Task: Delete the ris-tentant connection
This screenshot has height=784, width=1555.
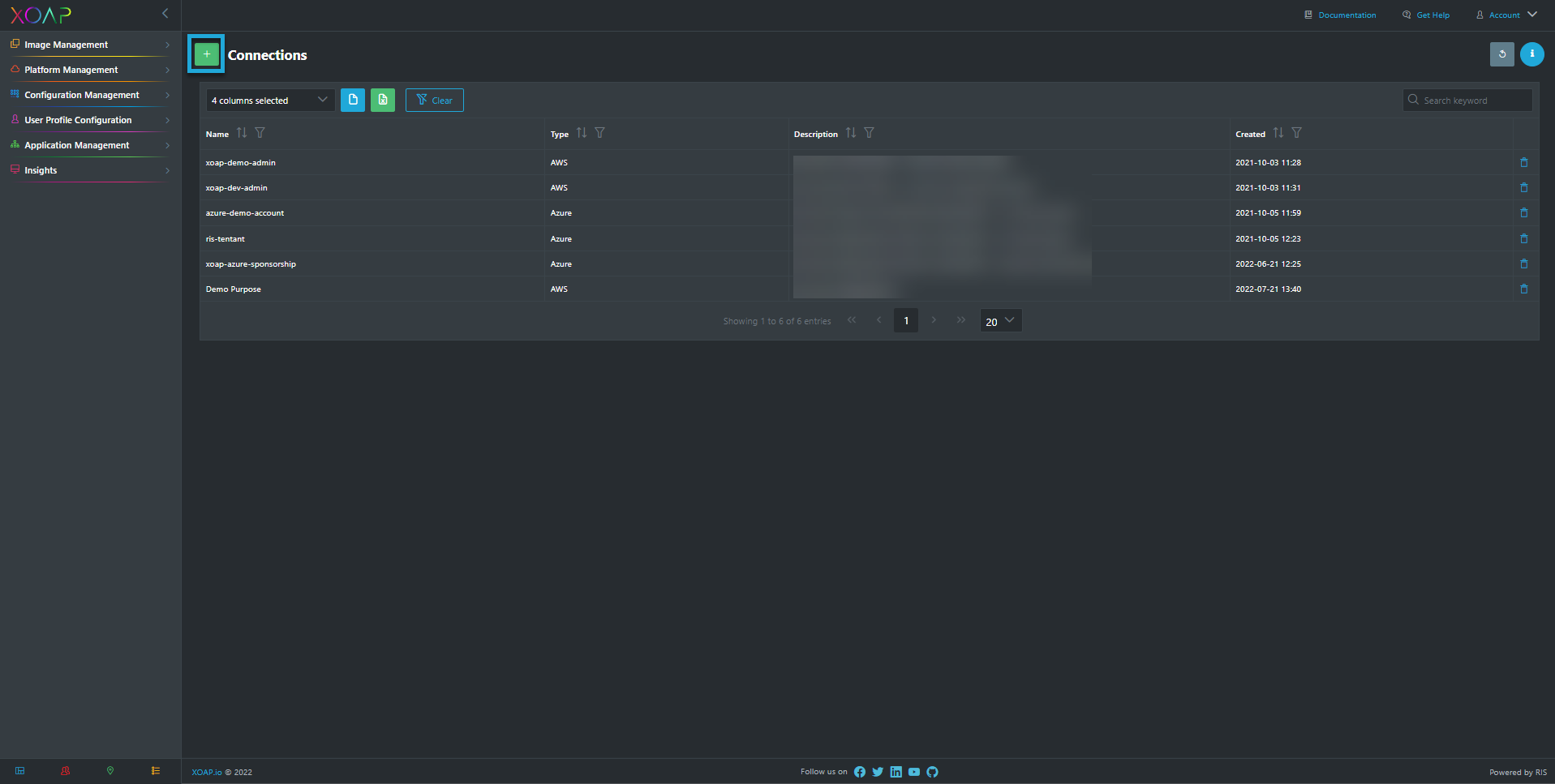Action: [x=1524, y=238]
